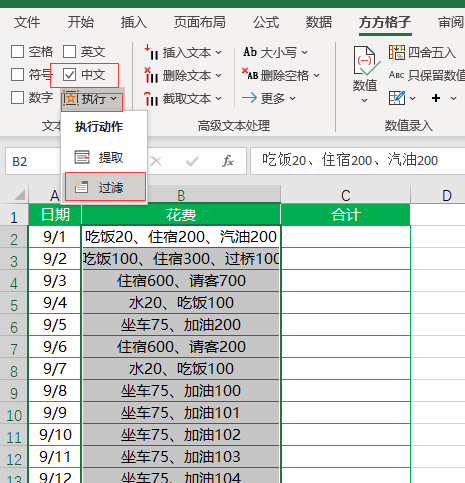The height and width of the screenshot is (483, 465).
Task: Click the 删除文本 delete text icon
Action: (x=152, y=75)
